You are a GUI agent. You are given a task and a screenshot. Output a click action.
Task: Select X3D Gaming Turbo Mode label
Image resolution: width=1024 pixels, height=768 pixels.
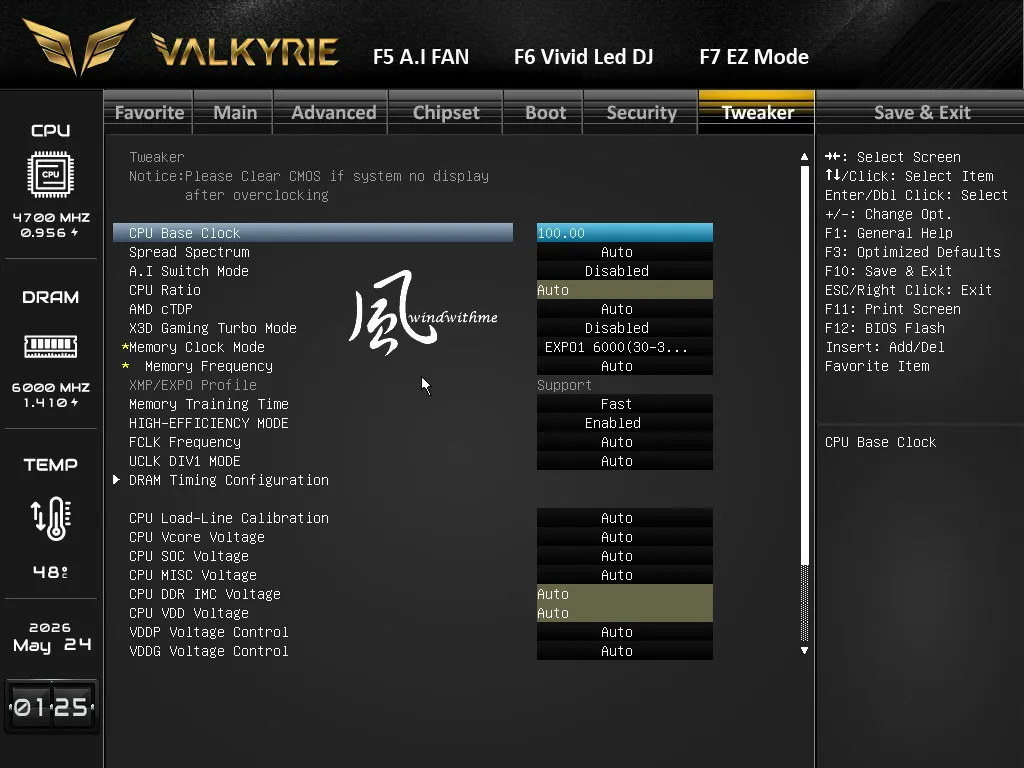coord(212,328)
